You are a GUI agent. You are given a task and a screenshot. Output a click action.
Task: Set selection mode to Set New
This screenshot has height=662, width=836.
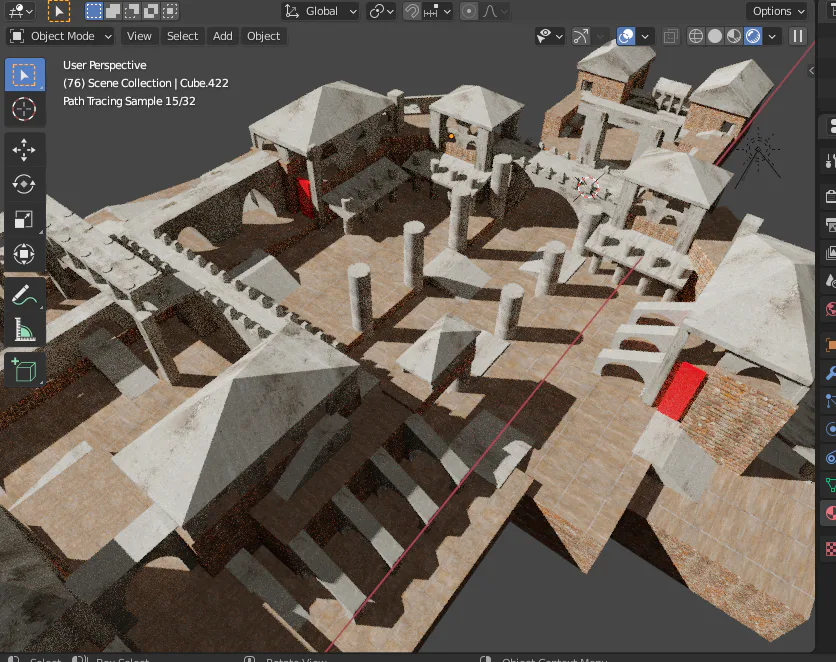94,11
